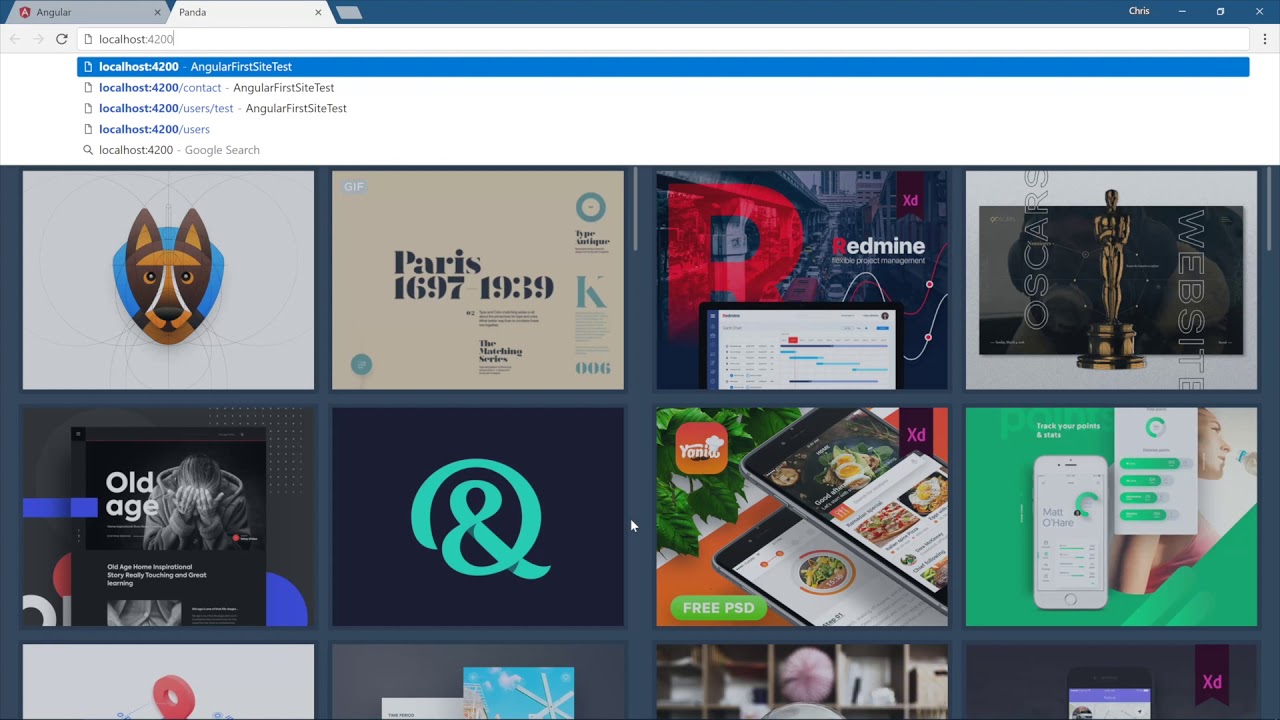Click the right column vertical scrollbar

(1270, 209)
